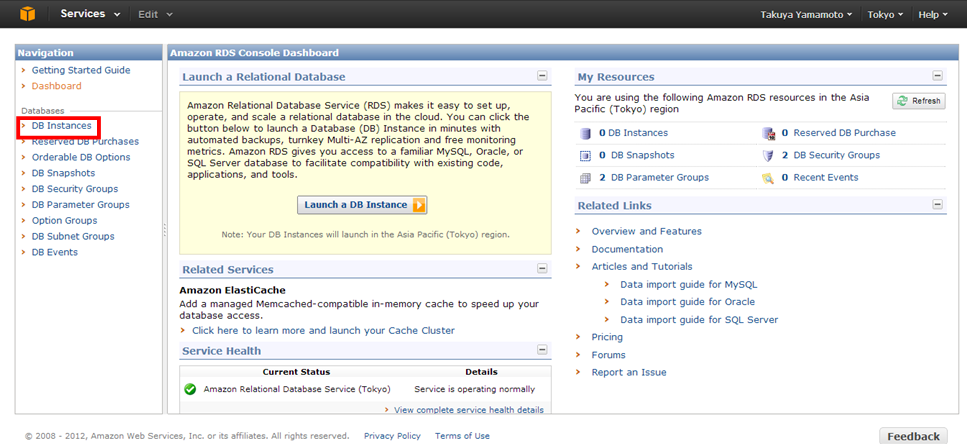
Task: Open Overview and Features link
Action: (646, 232)
